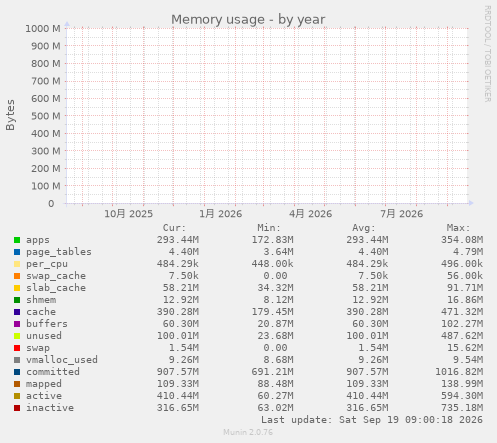The width and height of the screenshot is (497, 443).
Task: Click the unused lime swatch
Action: coord(17,336)
